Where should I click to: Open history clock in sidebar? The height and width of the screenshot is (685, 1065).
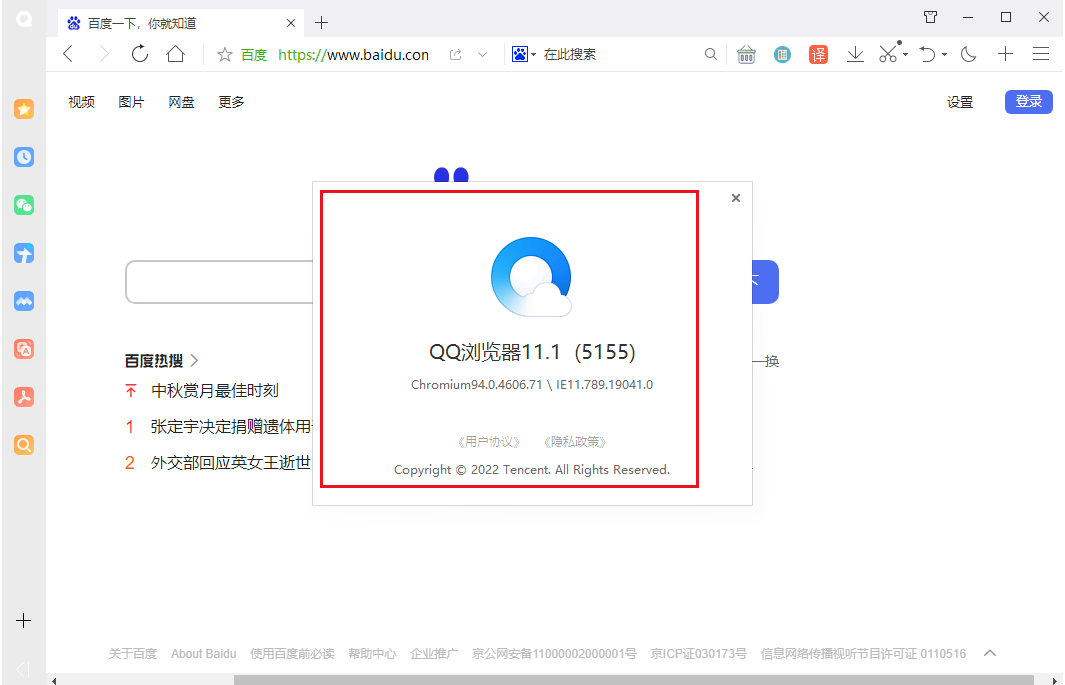click(24, 158)
